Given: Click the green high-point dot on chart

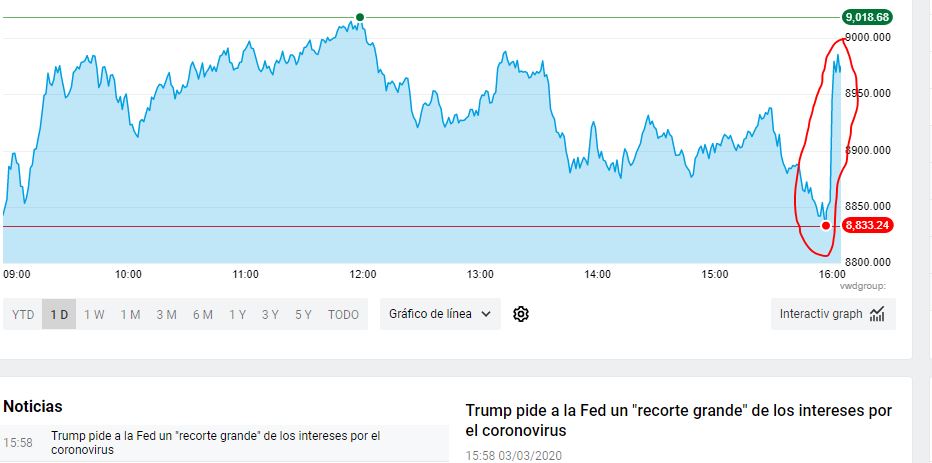Looking at the screenshot, I should (x=360, y=17).
